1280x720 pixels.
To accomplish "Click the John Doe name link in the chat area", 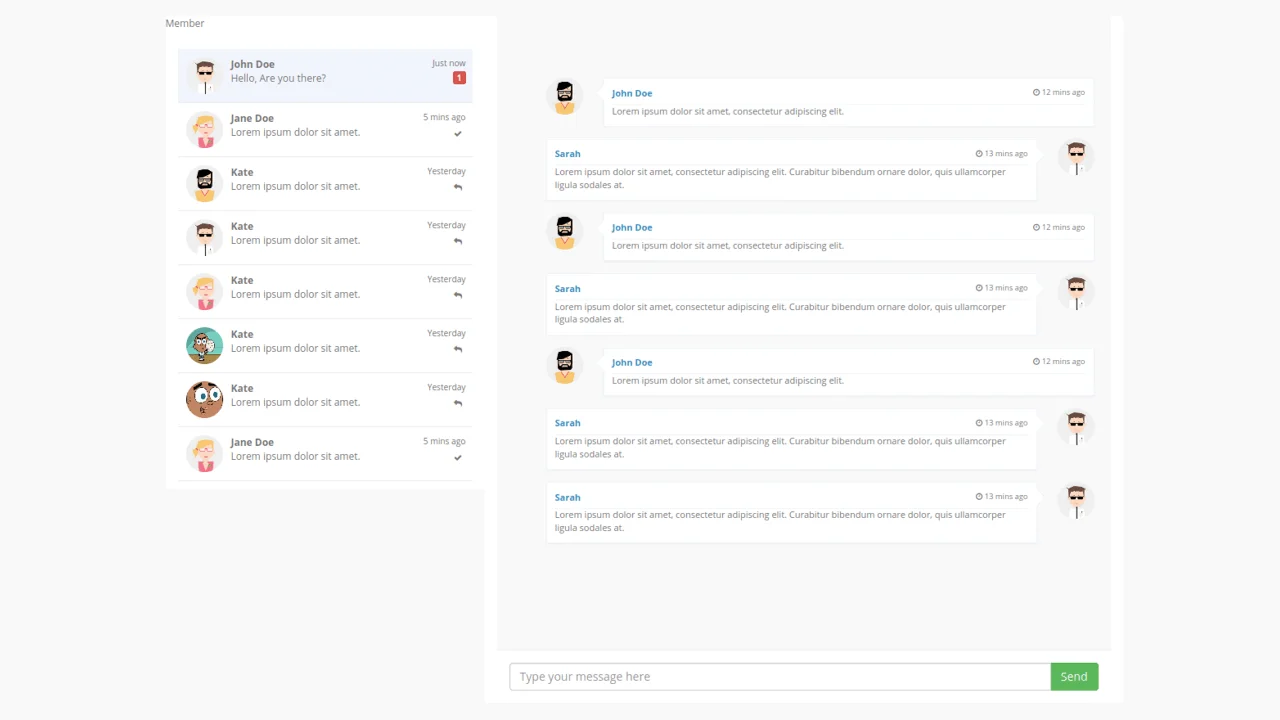I will pos(631,93).
